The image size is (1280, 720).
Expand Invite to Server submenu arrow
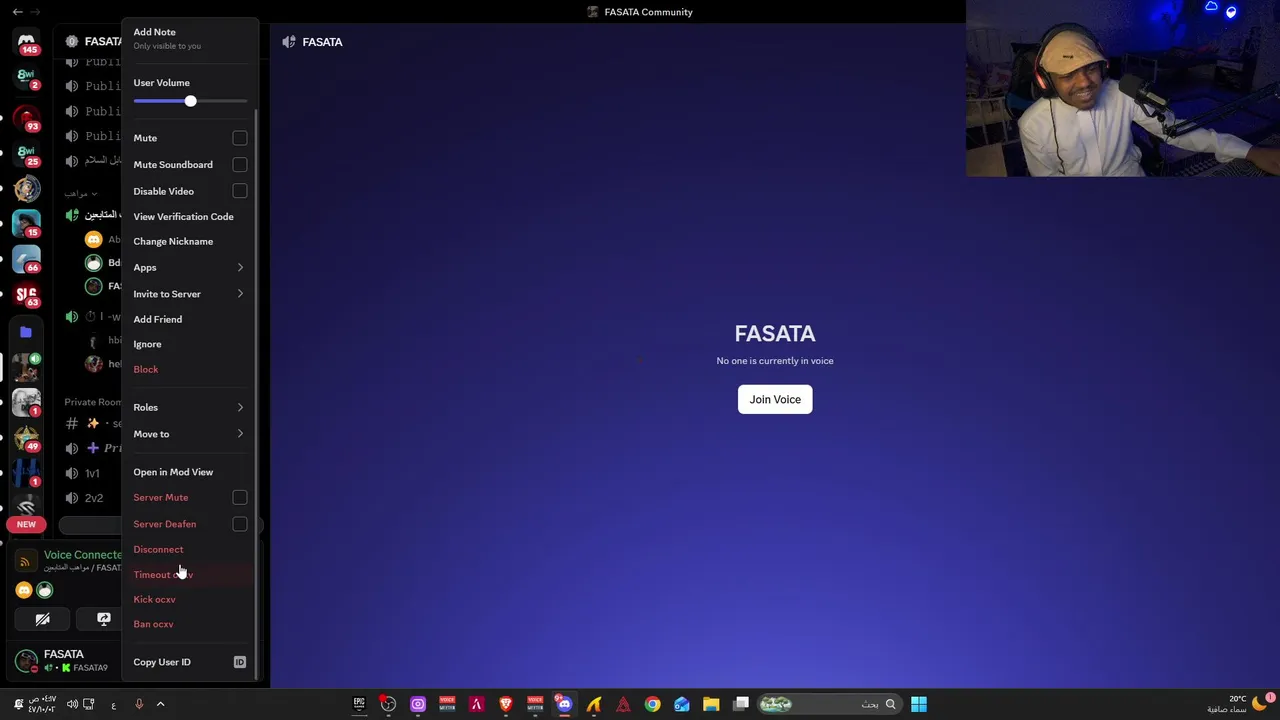[240, 294]
